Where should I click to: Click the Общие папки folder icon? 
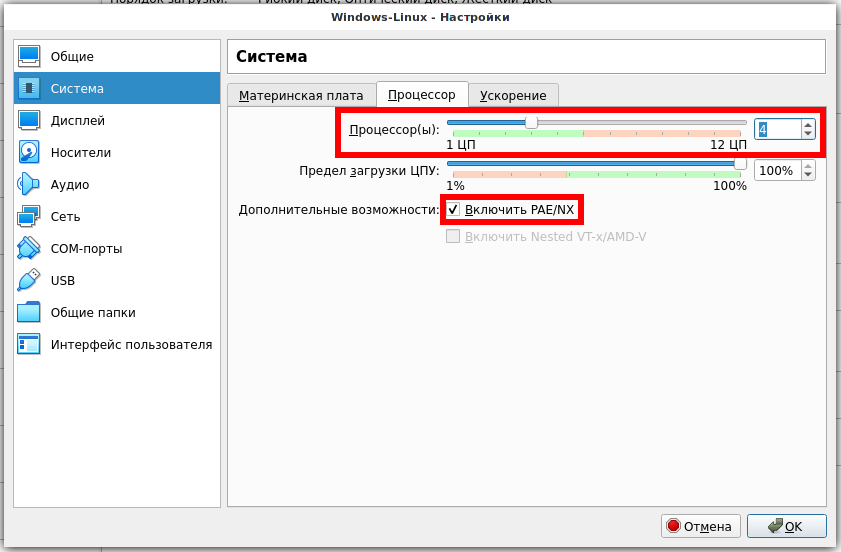(29, 313)
